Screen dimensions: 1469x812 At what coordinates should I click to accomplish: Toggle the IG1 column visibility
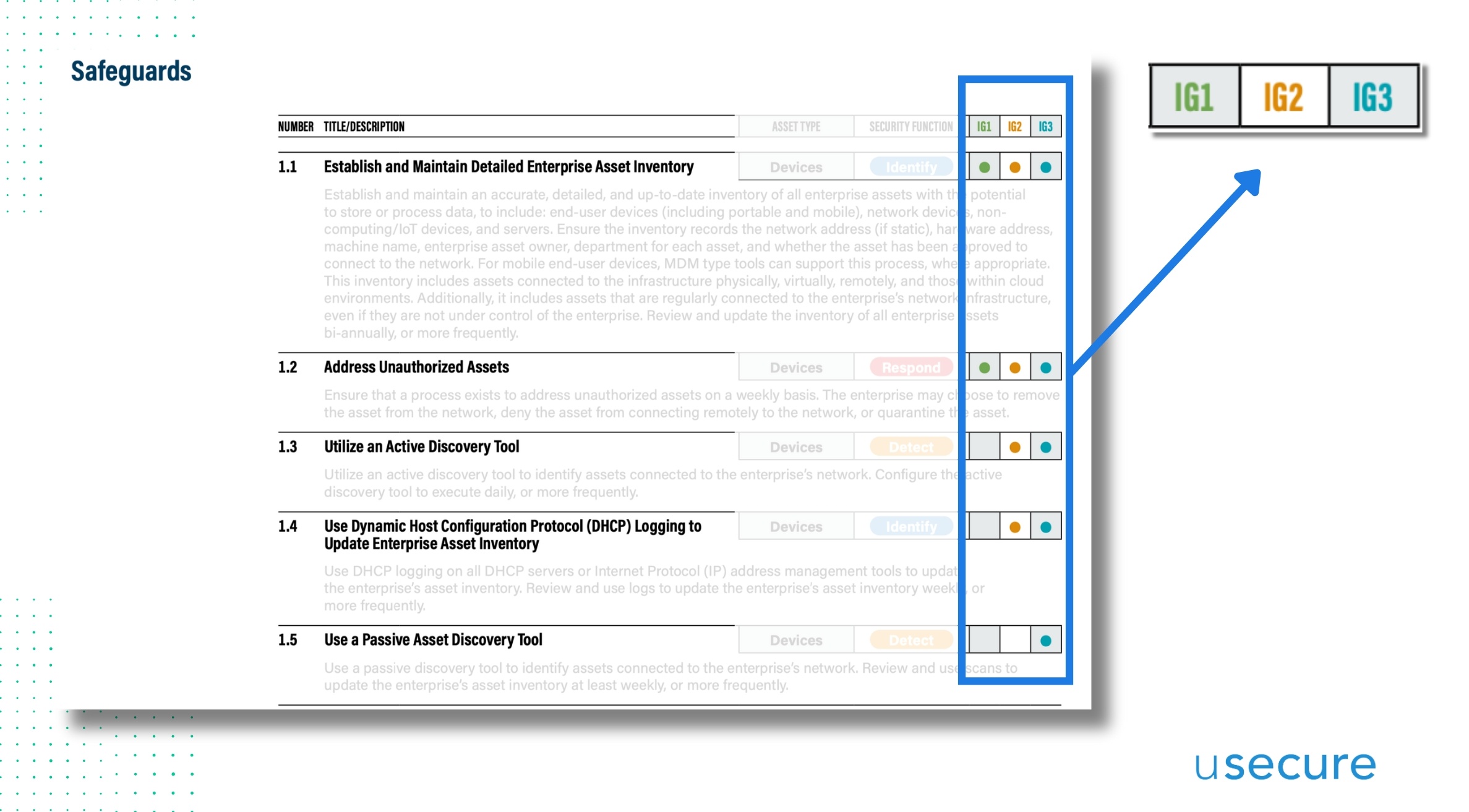pyautogui.click(x=983, y=125)
